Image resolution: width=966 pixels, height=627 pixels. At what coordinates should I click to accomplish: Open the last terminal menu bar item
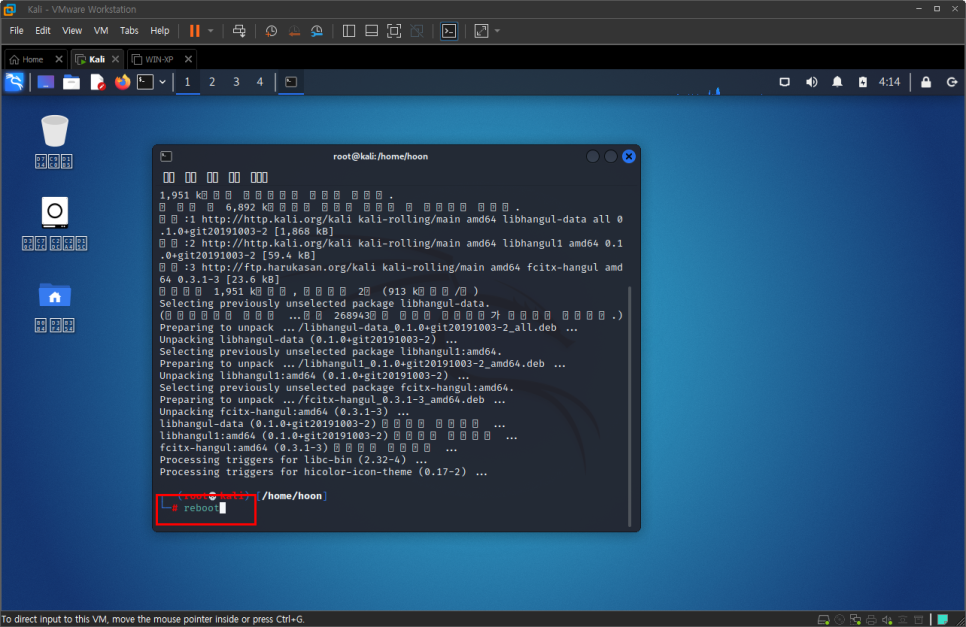coord(259,177)
